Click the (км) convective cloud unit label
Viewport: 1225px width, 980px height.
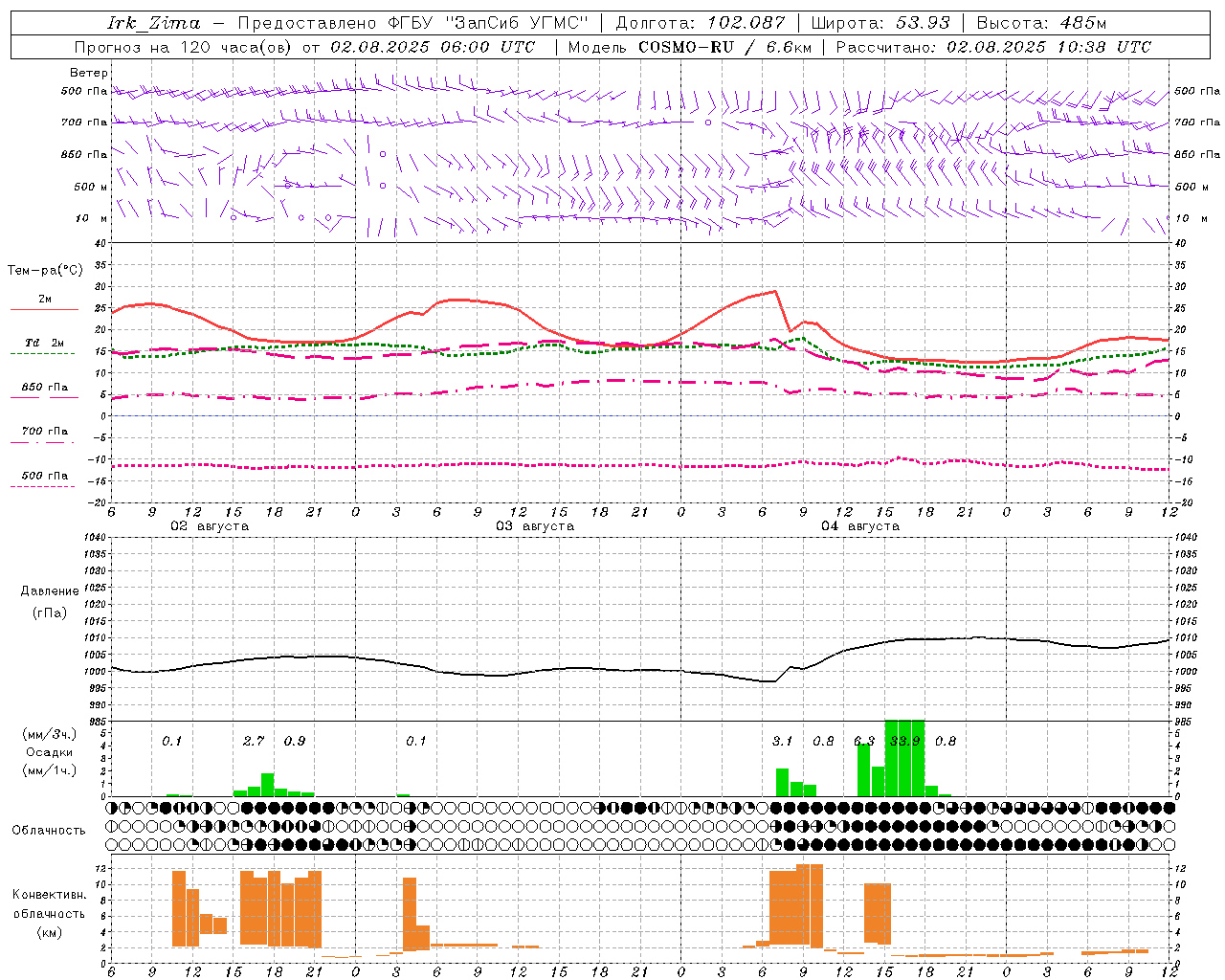pyautogui.click(x=49, y=932)
